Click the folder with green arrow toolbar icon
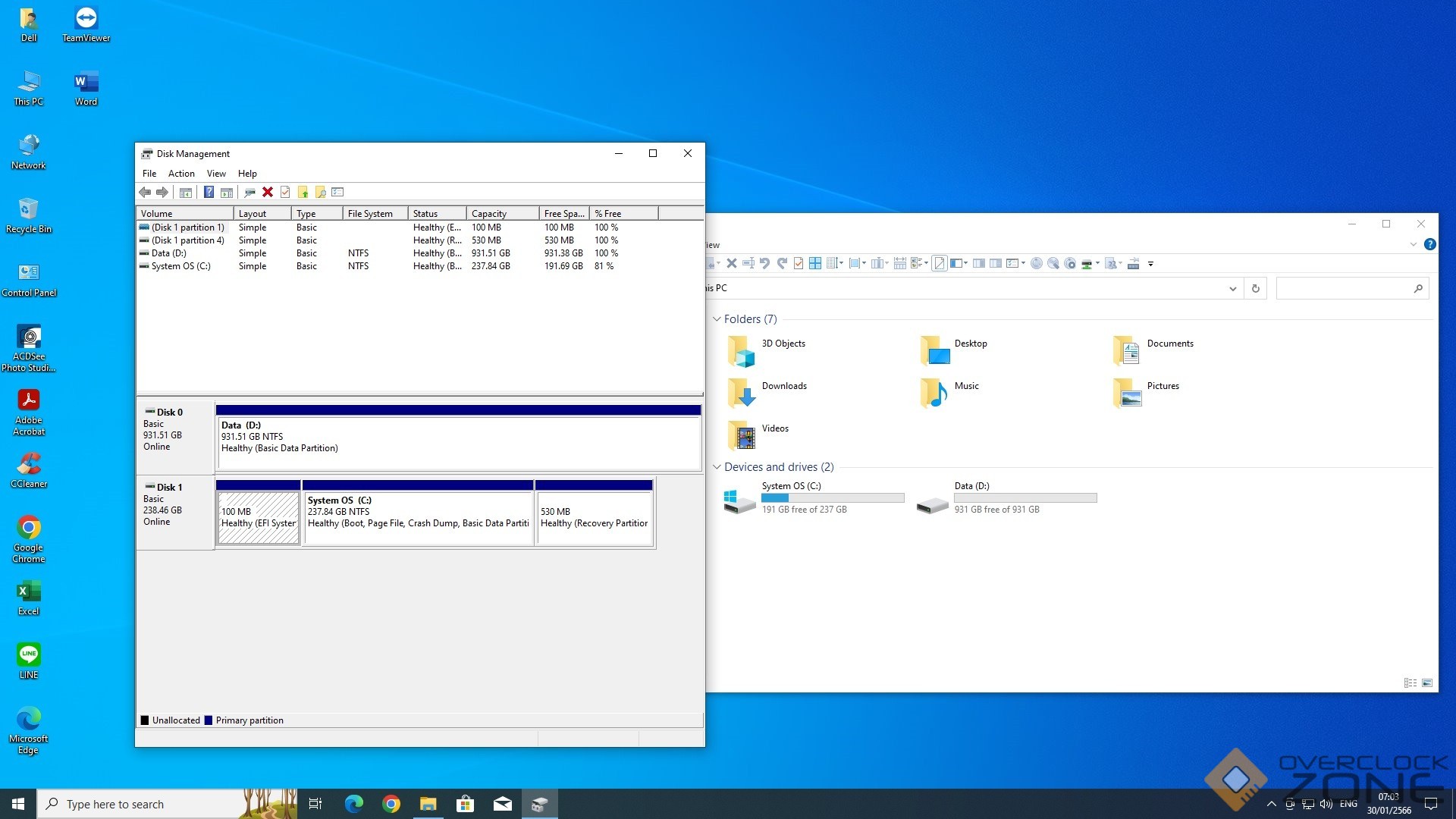Screen dimensions: 1456x819 tap(303, 193)
